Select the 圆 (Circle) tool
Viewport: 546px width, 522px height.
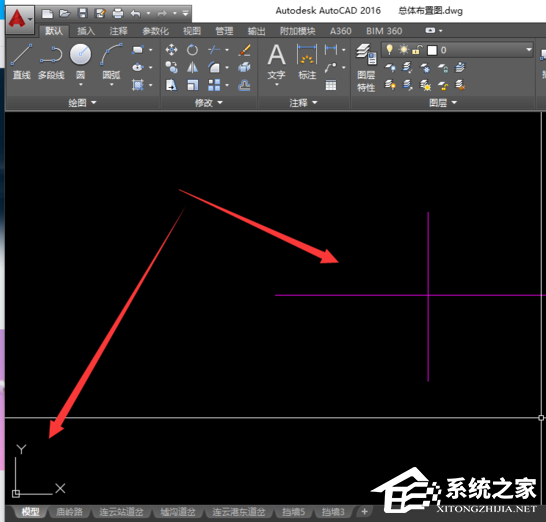(x=80, y=62)
